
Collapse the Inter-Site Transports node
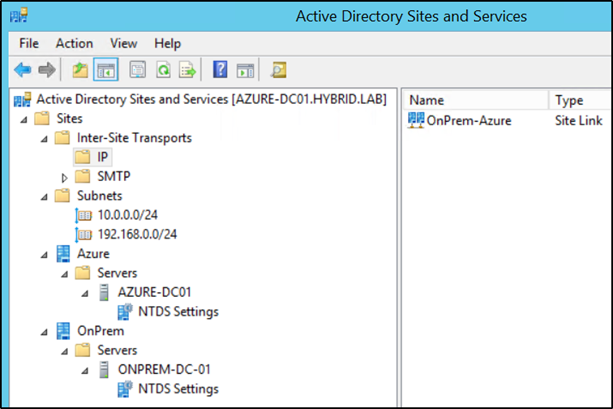[44, 139]
